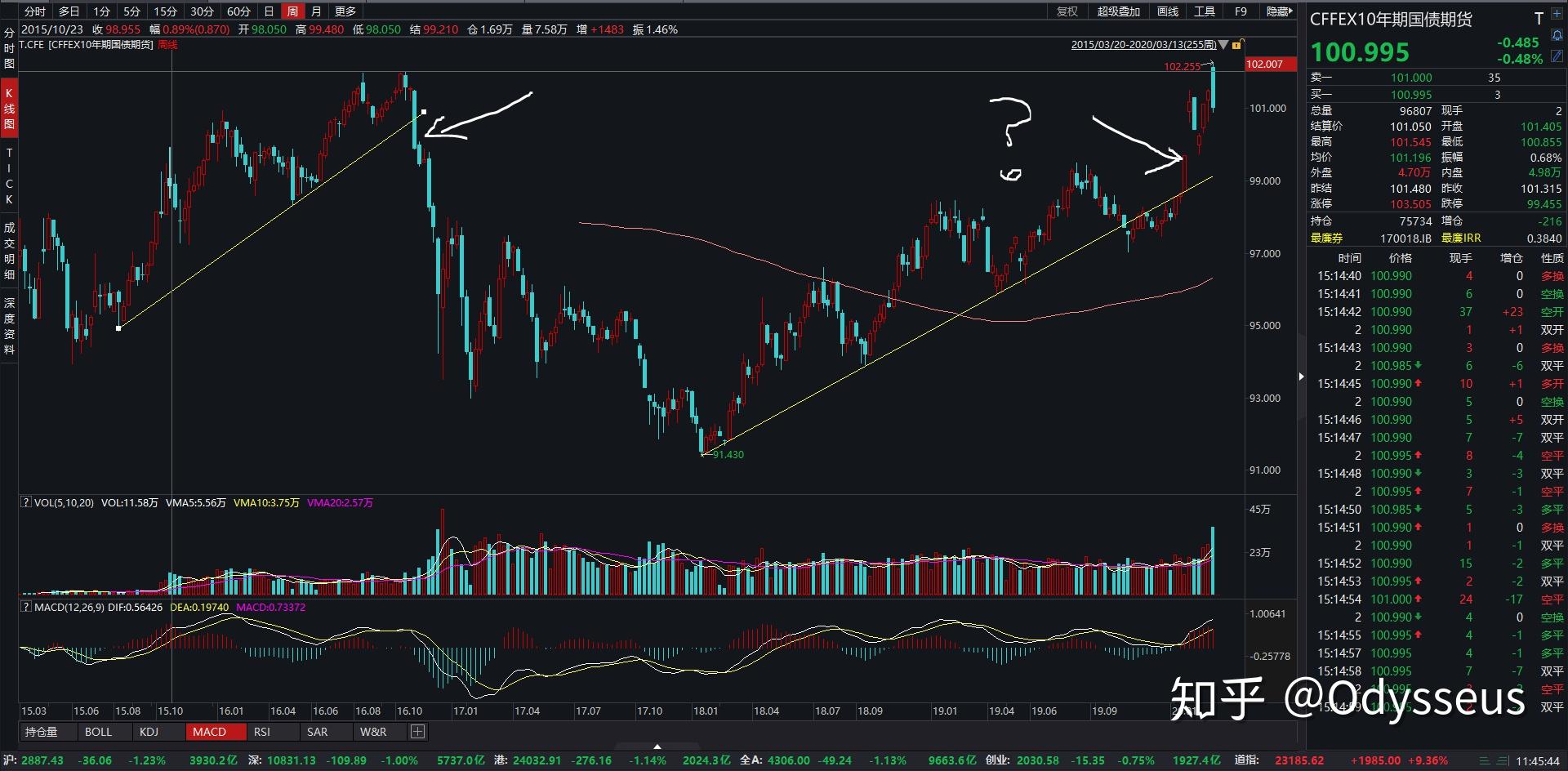
Task: Add the contract to watchlist with plus icon
Action: 1557,14
